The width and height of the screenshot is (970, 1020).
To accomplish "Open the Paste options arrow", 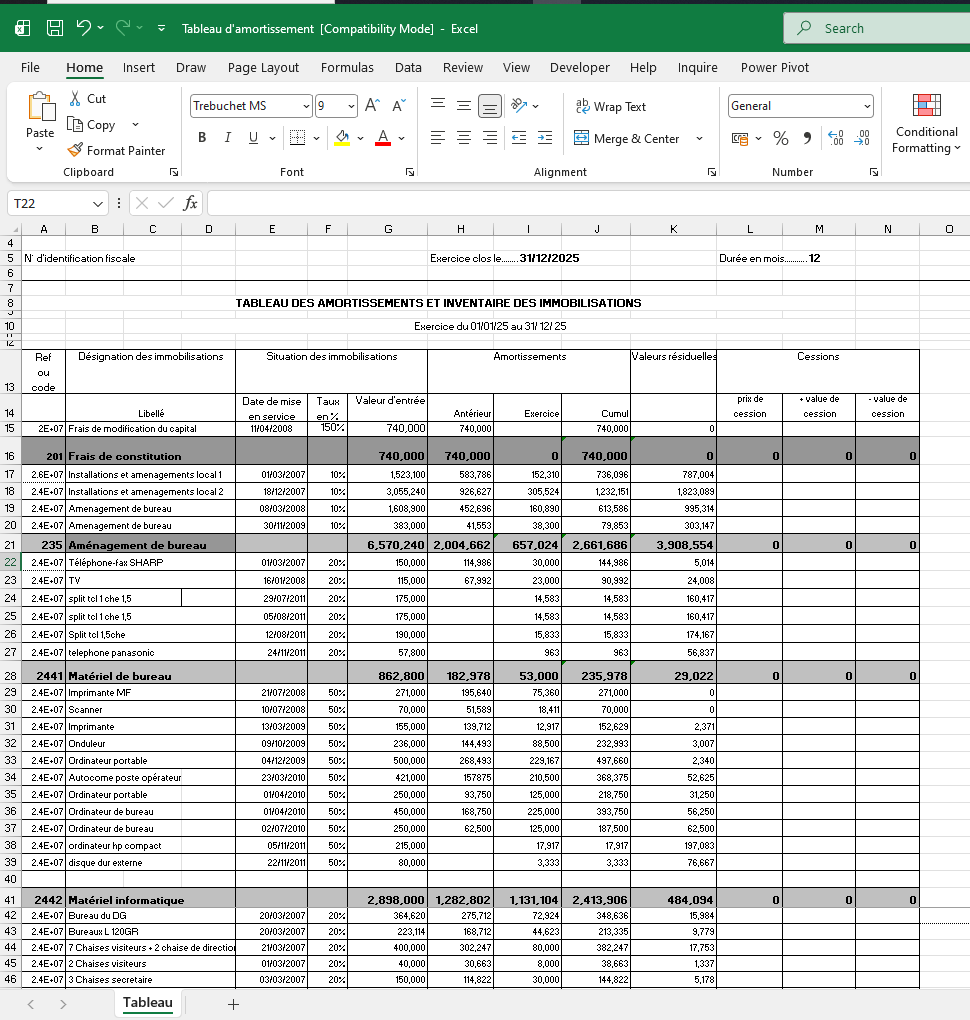I will click(40, 149).
